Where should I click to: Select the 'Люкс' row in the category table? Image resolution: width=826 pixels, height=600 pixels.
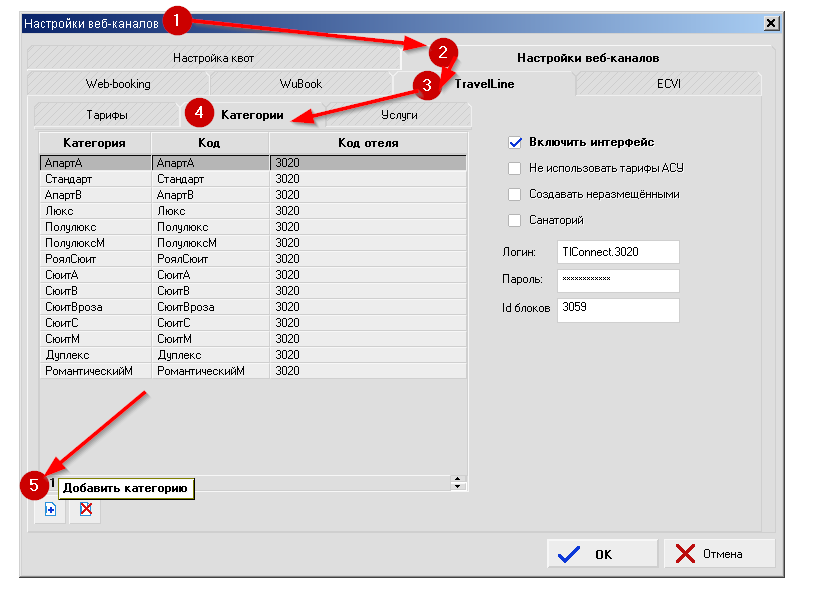pos(95,211)
